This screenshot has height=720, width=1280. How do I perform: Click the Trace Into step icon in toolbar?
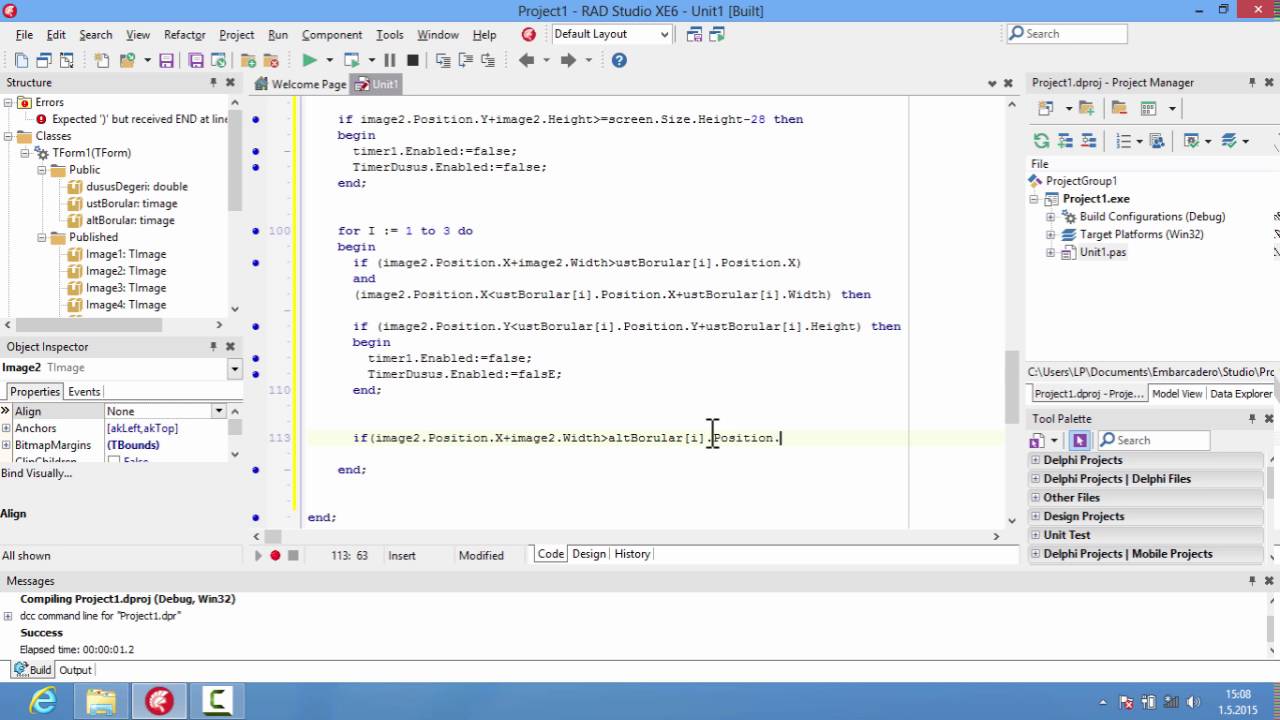click(x=443, y=60)
